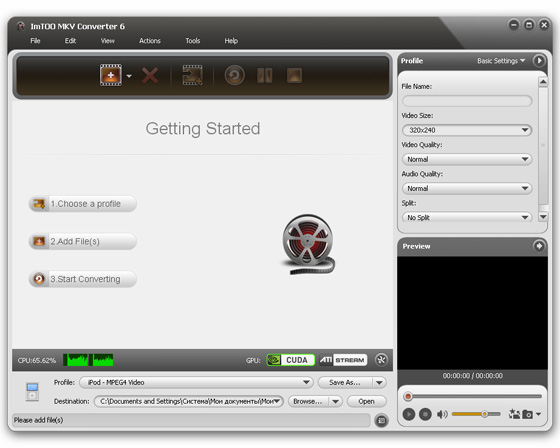Screen dimensions: 560x448
Task: Open the Tools menu
Action: pyautogui.click(x=192, y=41)
